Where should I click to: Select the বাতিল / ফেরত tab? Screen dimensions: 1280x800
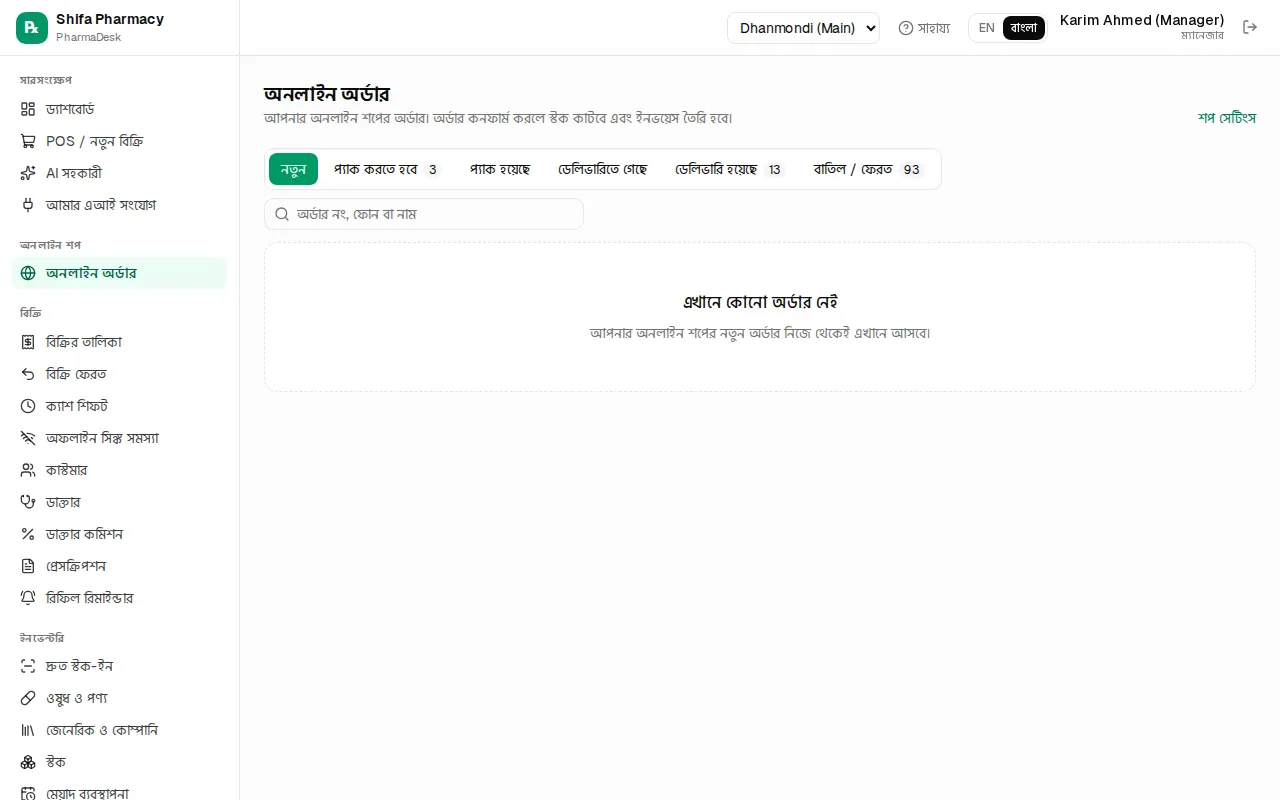point(869,169)
